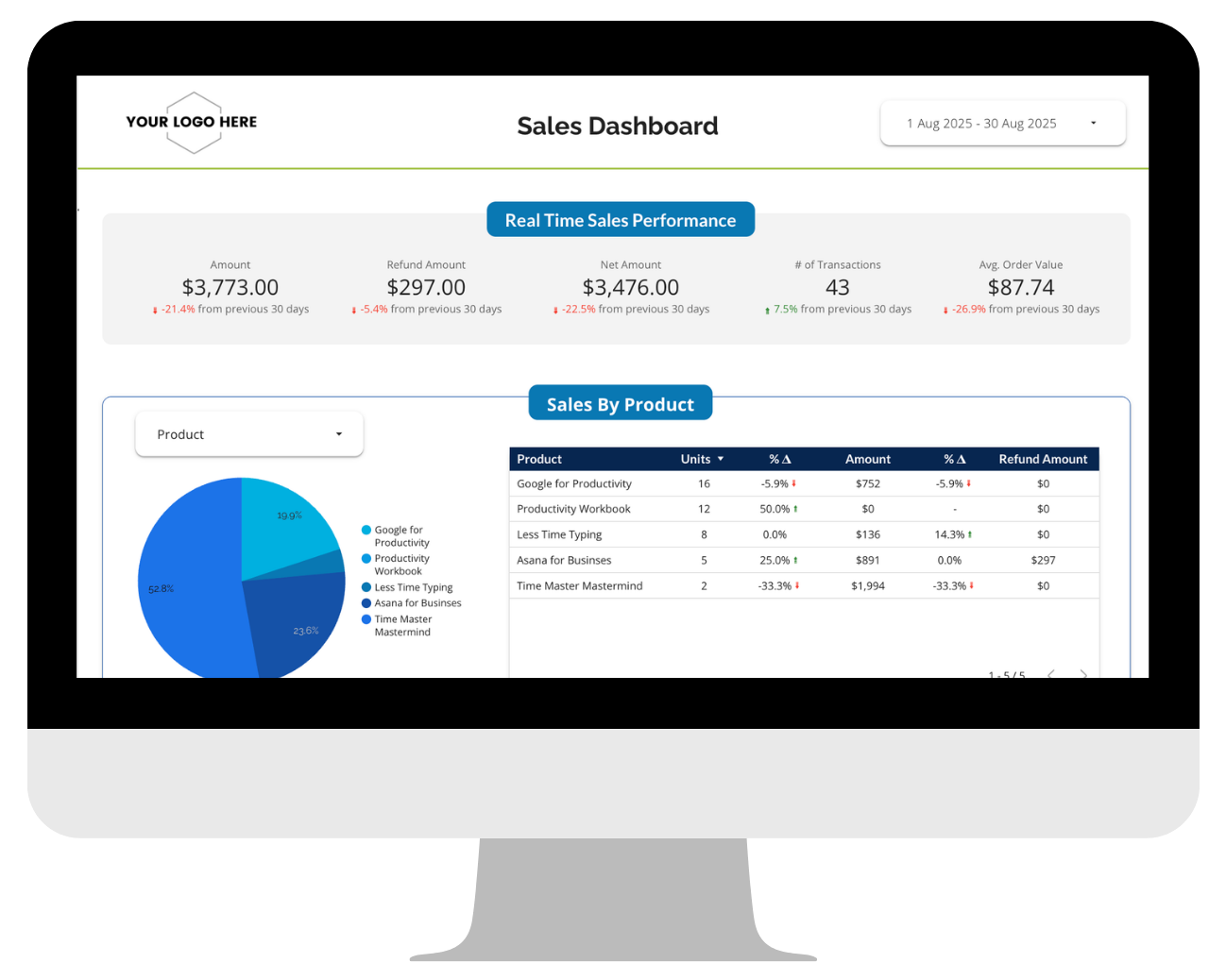This screenshot has width=1226, height=980.
Task: Select the Time Master Mastermind legend dot
Action: click(366, 619)
